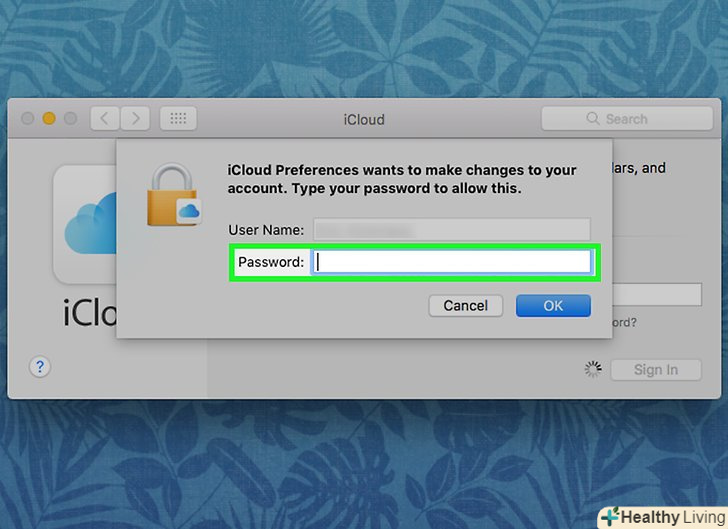The image size is (728, 529).
Task: Show all preferences grid icon
Action: tap(178, 119)
